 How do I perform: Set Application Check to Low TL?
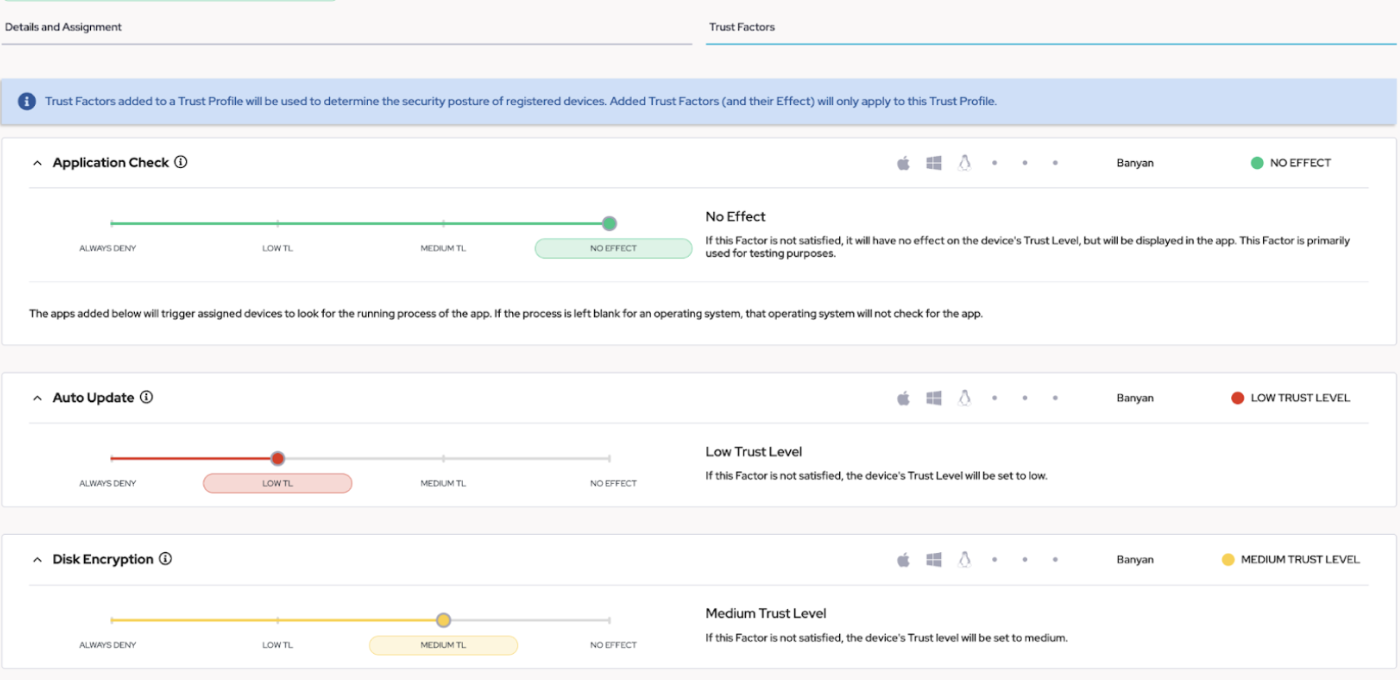tap(278, 248)
